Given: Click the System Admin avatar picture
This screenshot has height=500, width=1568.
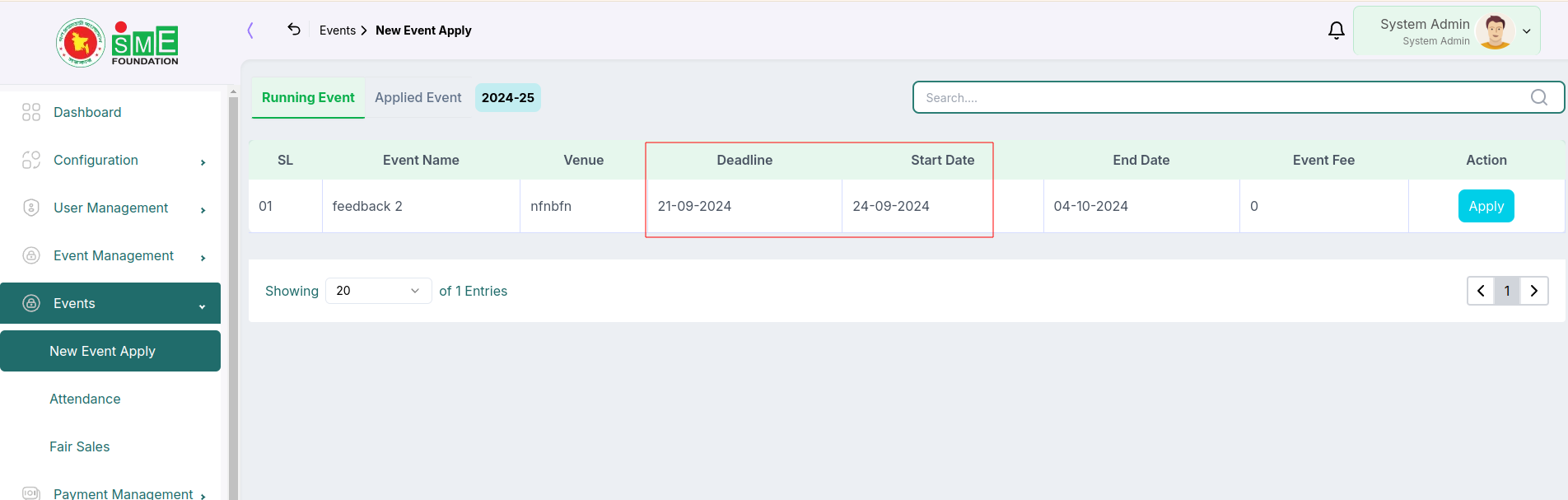Looking at the screenshot, I should click(1495, 31).
